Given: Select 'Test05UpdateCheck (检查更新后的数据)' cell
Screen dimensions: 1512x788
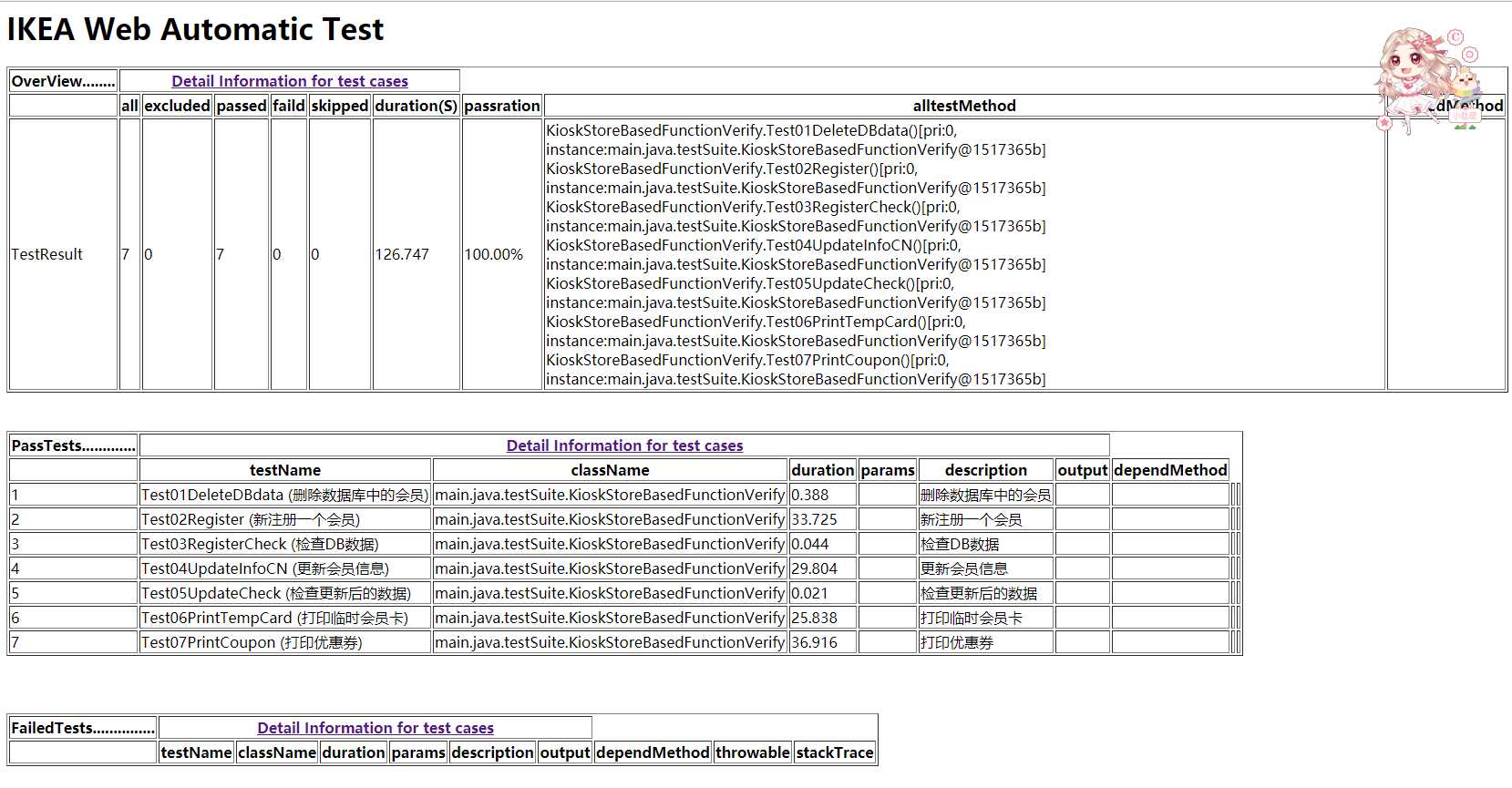Looking at the screenshot, I should tap(285, 593).
